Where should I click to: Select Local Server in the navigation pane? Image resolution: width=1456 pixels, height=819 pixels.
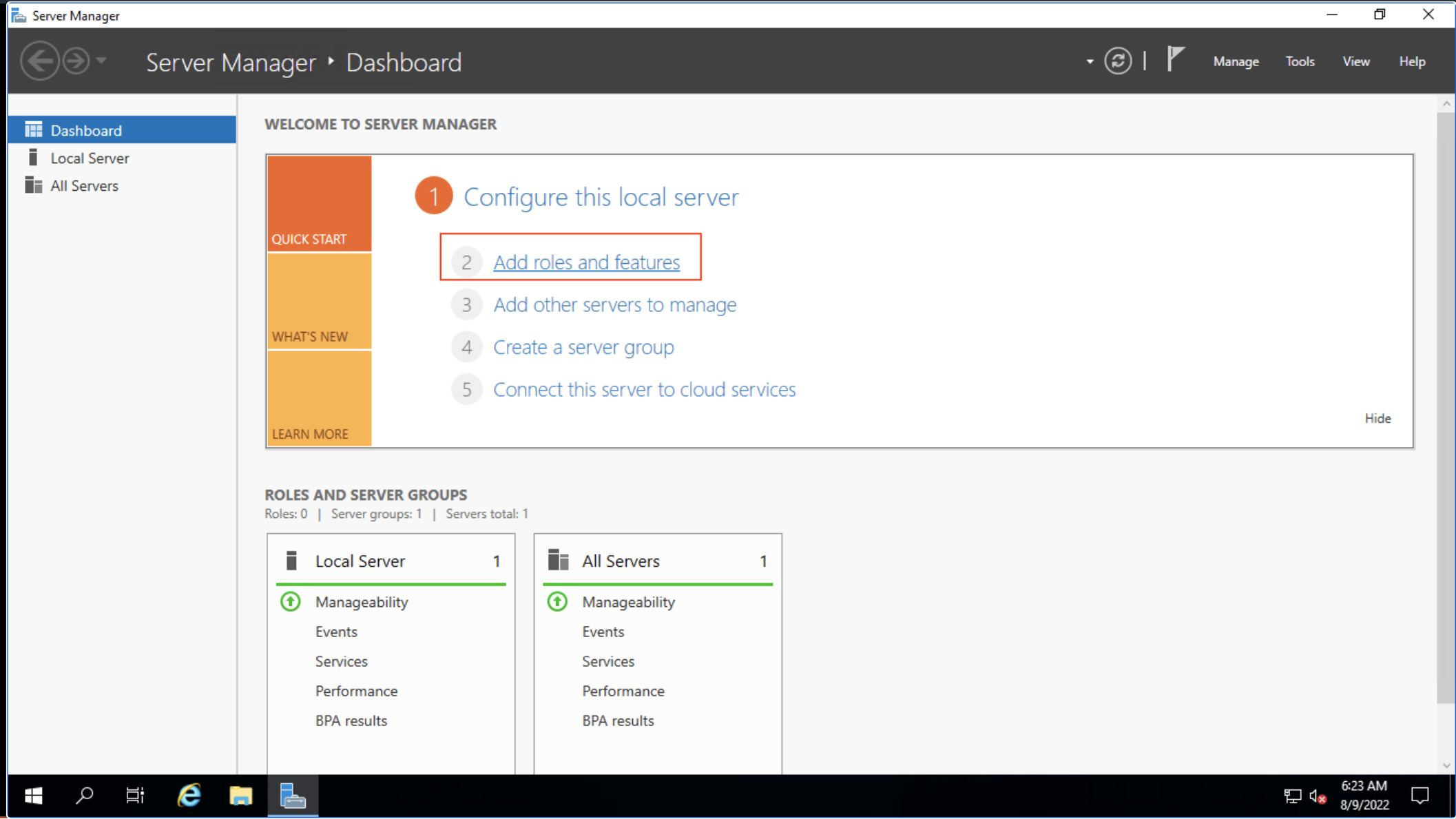tap(122, 158)
